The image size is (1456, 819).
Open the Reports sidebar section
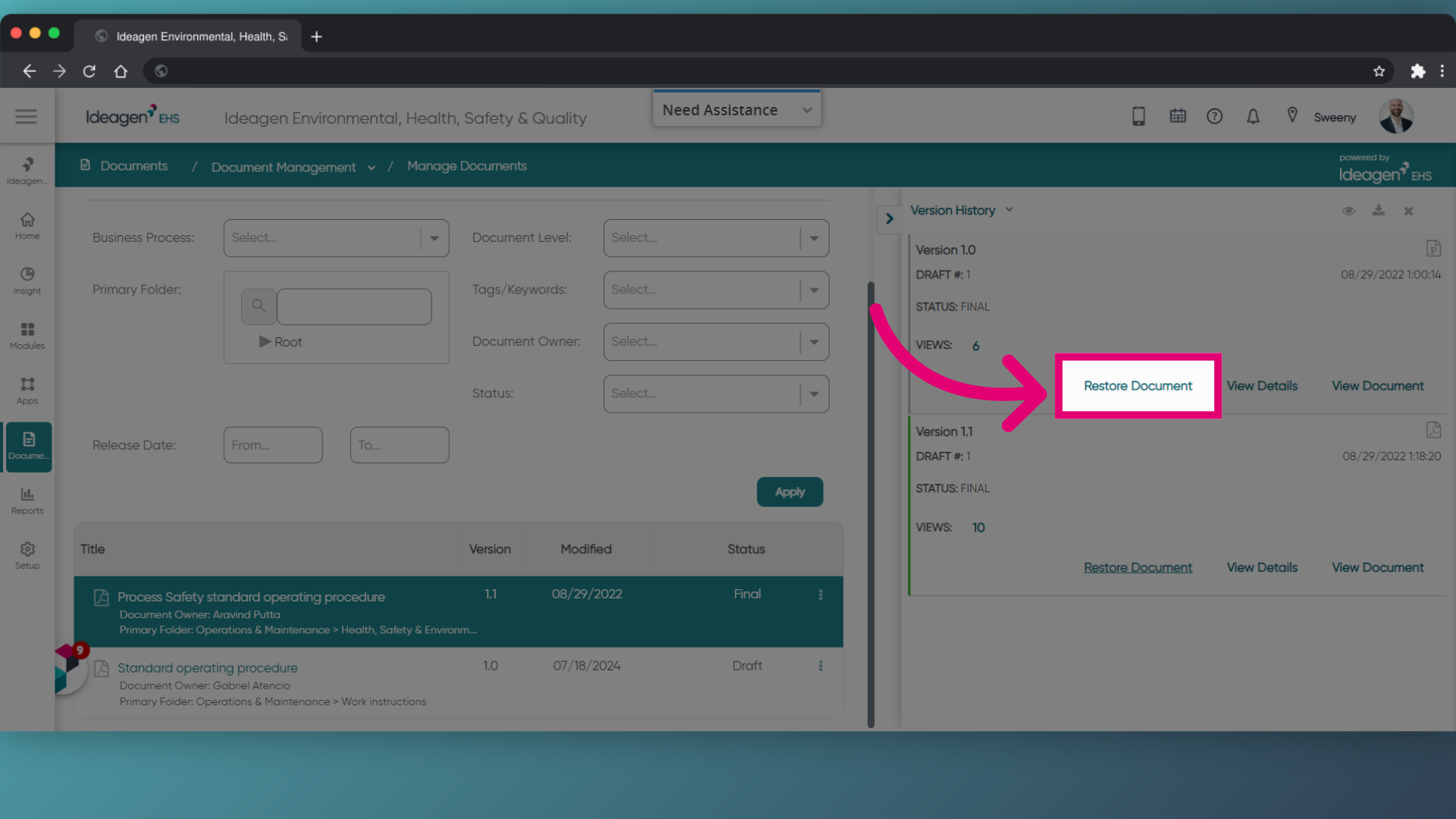pos(27,500)
